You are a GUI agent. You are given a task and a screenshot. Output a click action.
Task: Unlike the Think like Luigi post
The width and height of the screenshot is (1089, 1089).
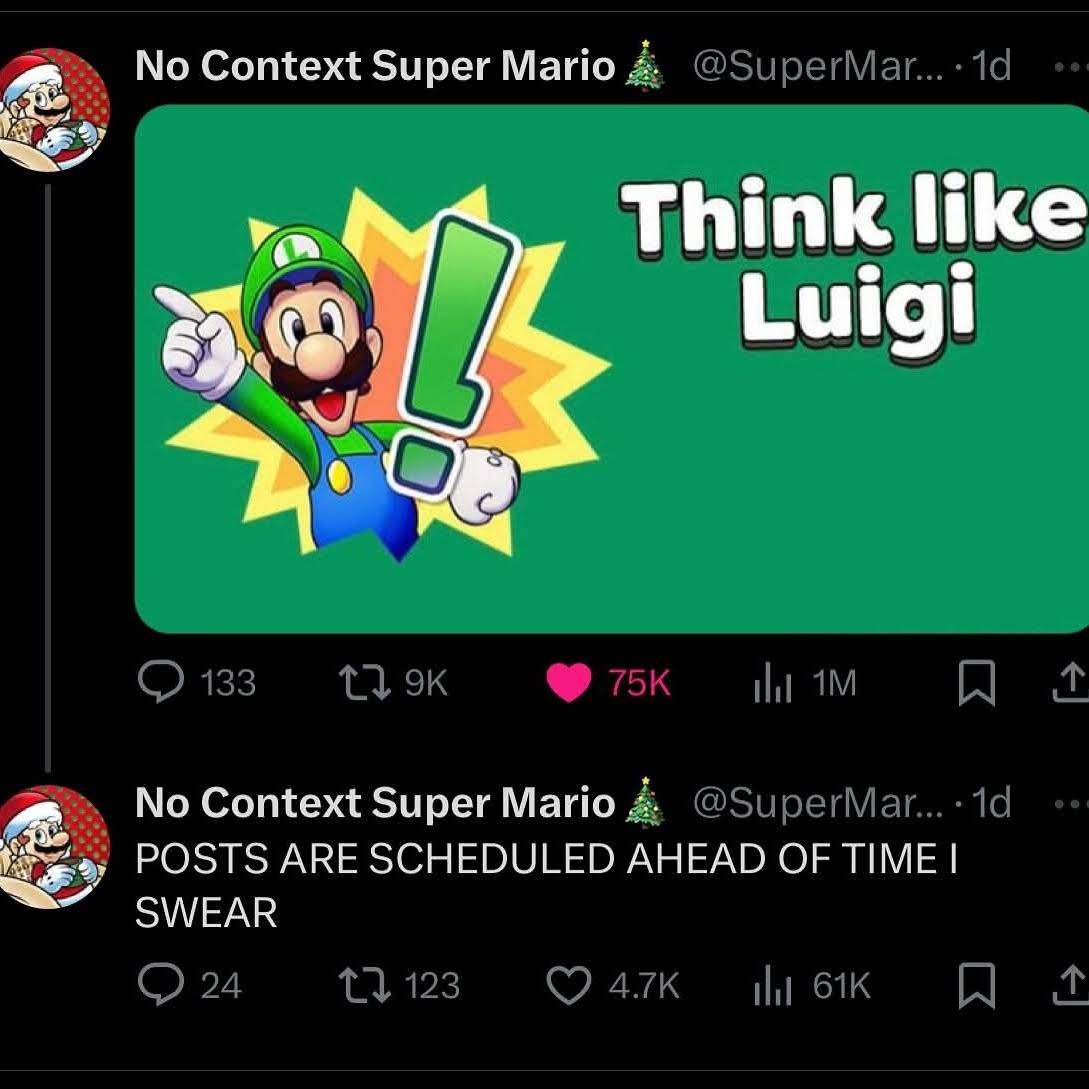point(568,684)
